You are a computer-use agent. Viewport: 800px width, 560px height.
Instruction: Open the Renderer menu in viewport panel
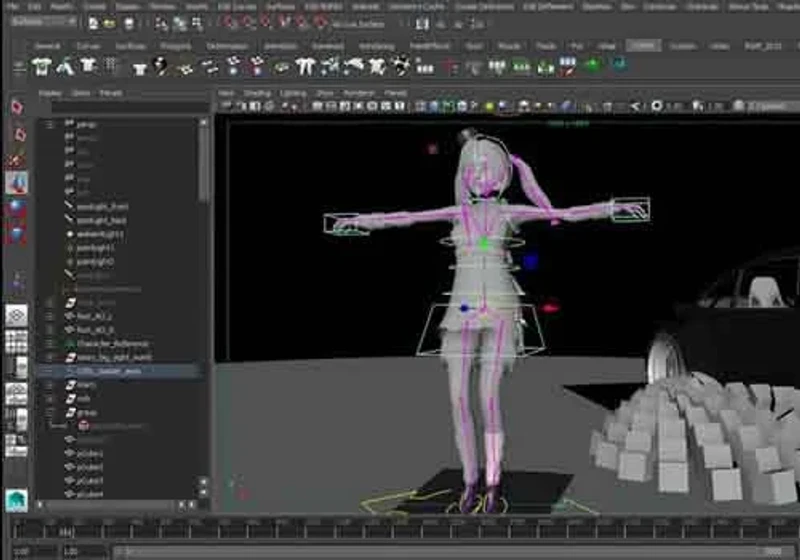[x=359, y=93]
